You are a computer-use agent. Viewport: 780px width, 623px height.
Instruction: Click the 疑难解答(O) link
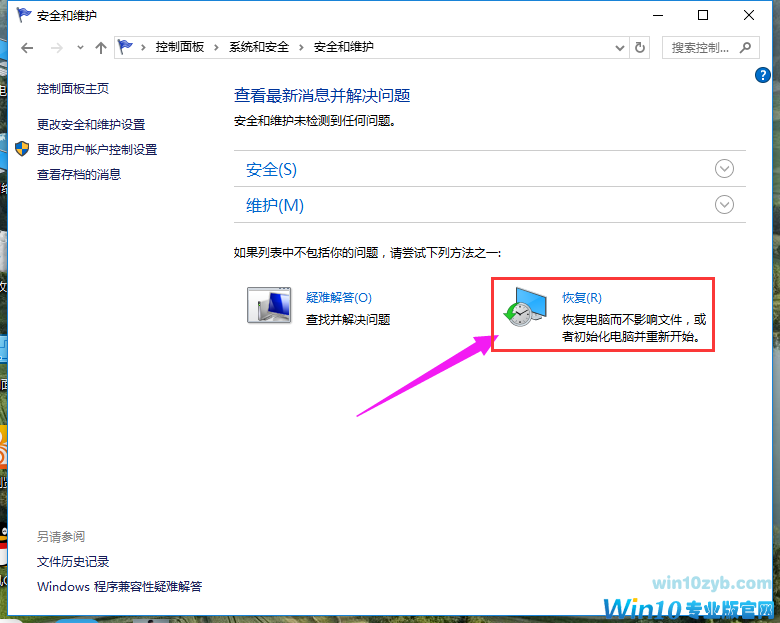339,298
